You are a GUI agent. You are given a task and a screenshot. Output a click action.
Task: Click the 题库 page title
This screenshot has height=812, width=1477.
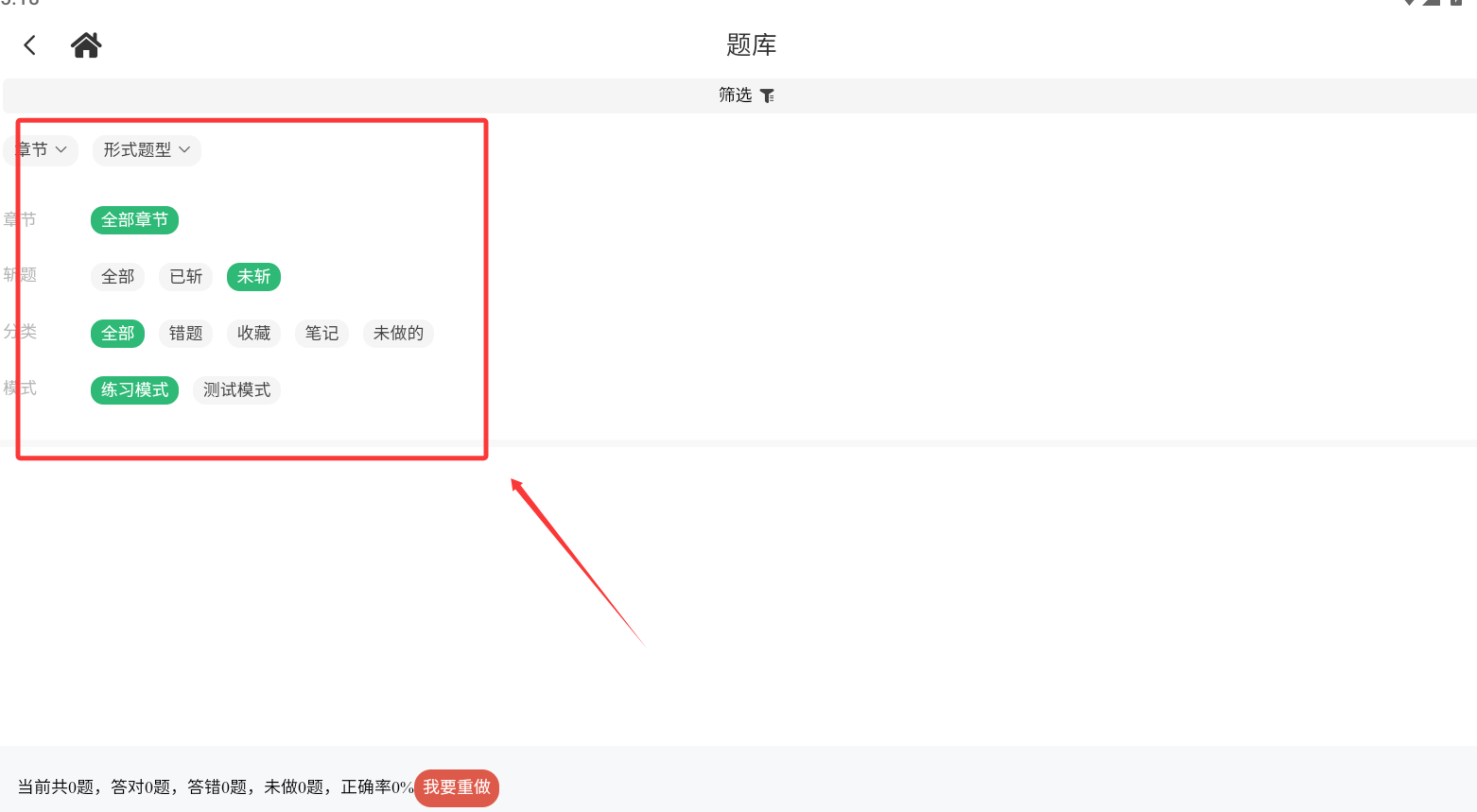pyautogui.click(x=752, y=45)
